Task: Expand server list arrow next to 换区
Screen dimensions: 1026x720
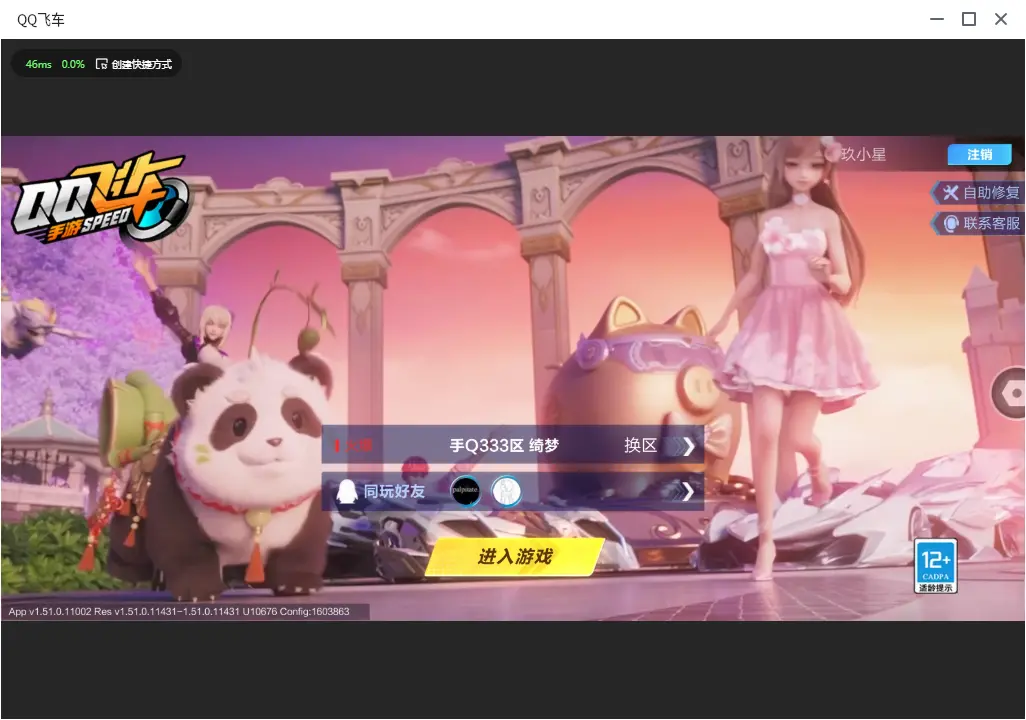Action: (688, 447)
